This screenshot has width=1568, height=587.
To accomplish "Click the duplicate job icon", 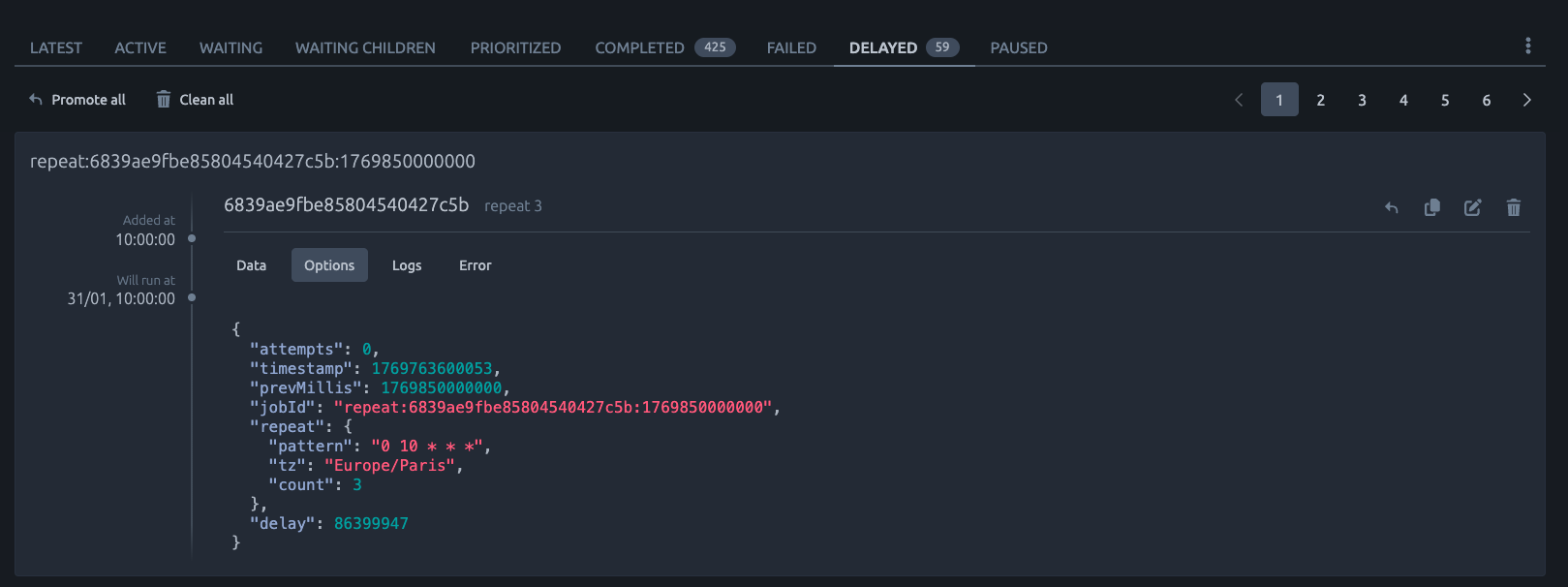I will tap(1432, 207).
